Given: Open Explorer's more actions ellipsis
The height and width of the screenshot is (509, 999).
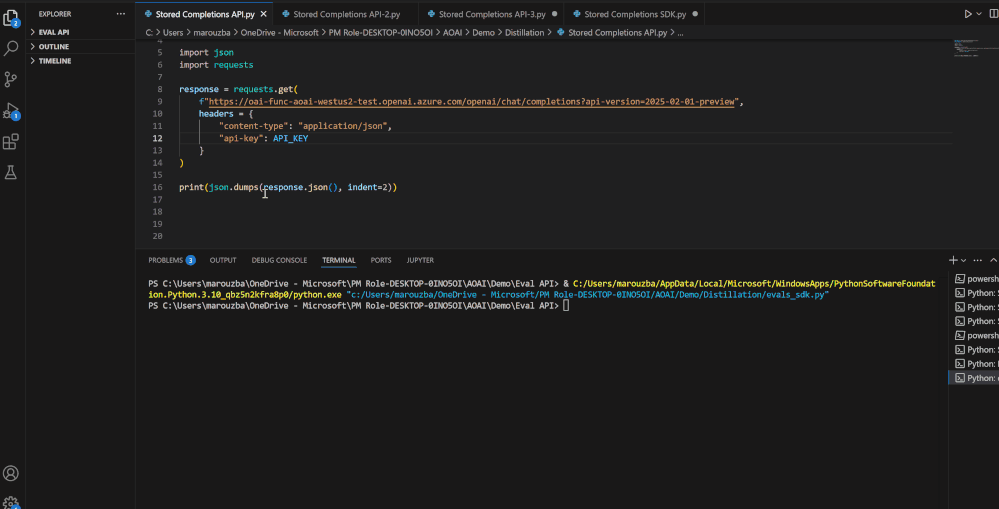Looking at the screenshot, I should tap(121, 14).
